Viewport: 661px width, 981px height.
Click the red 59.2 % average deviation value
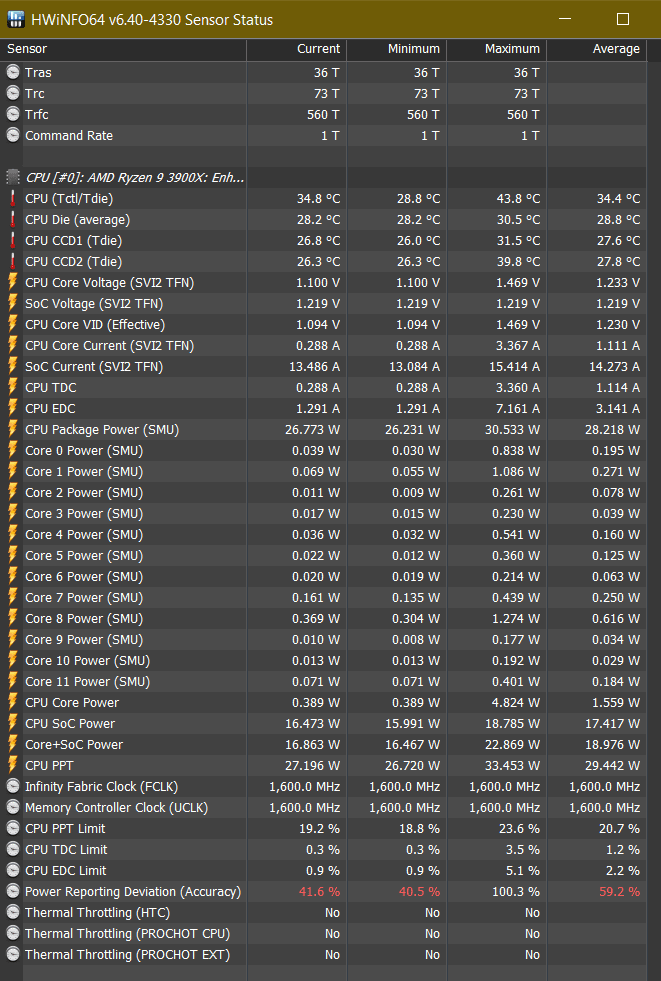click(619, 892)
